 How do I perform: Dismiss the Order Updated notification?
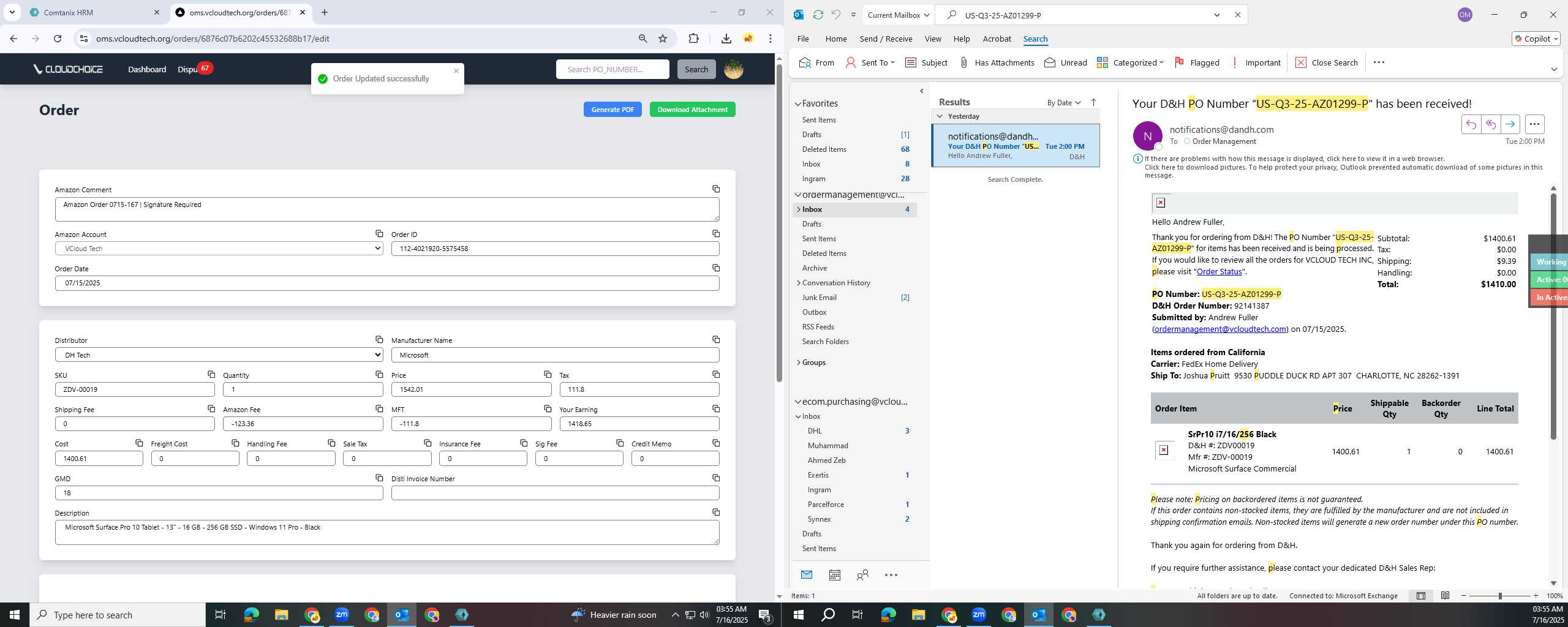[x=456, y=70]
